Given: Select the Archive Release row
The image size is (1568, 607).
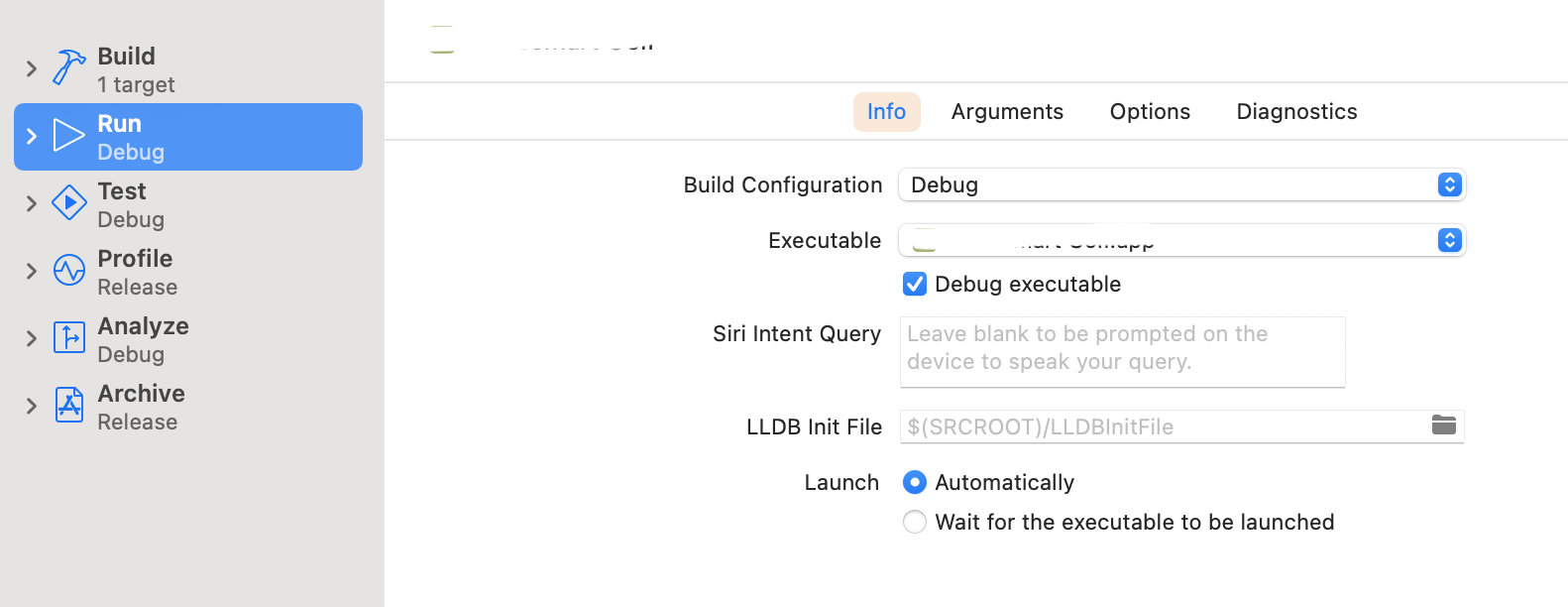Looking at the screenshot, I should click(188, 407).
